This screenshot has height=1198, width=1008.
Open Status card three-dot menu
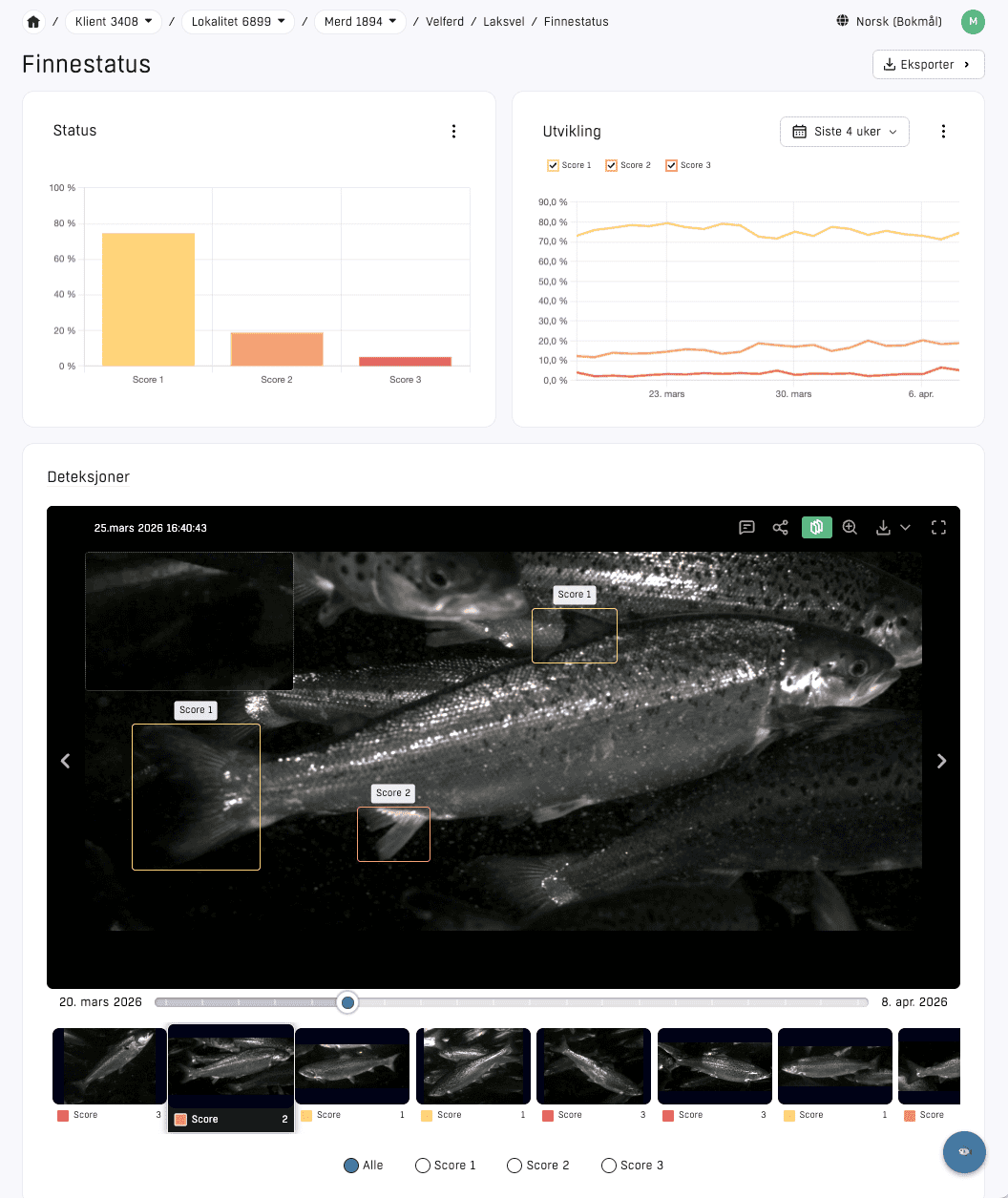click(x=453, y=132)
